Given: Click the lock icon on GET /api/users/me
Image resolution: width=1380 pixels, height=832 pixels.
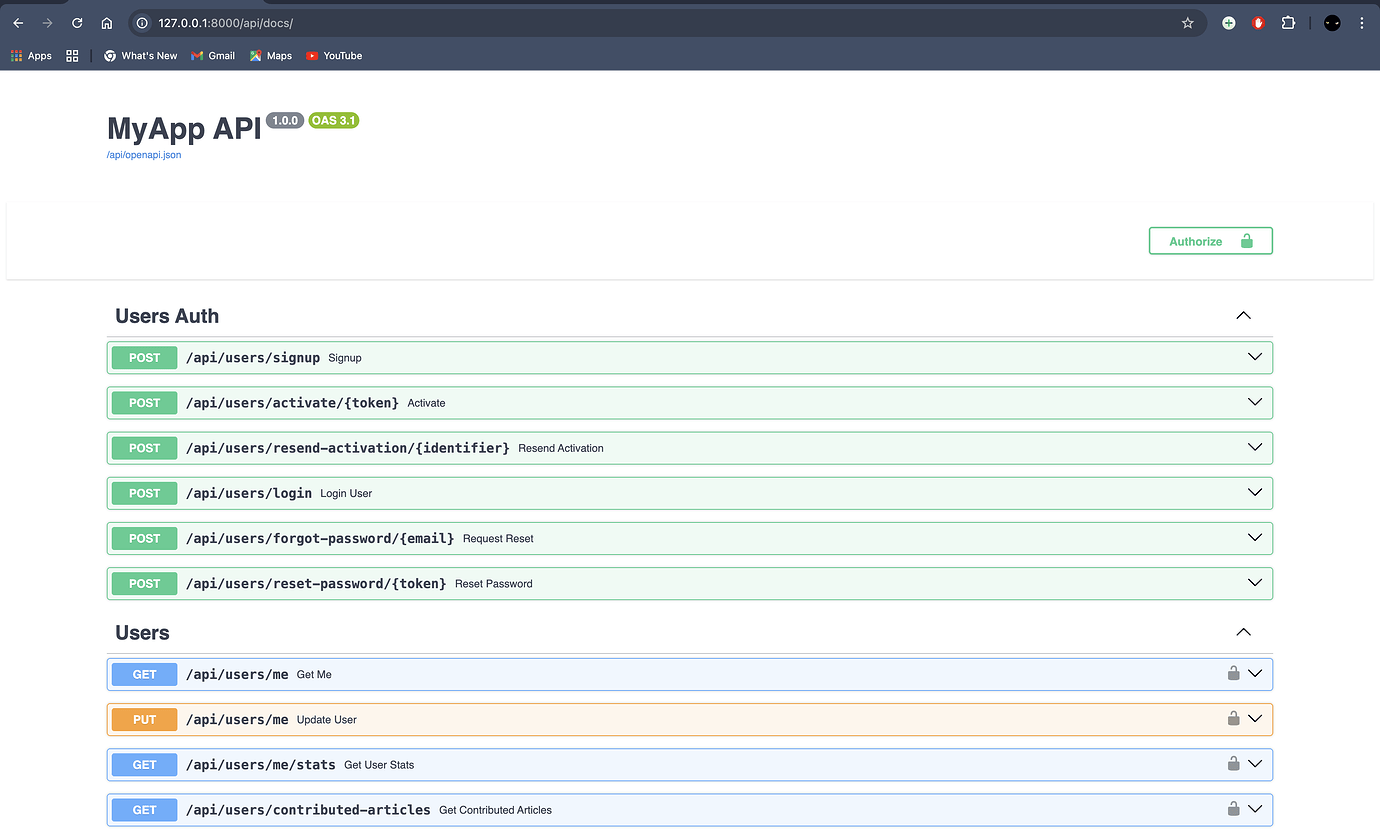Looking at the screenshot, I should 1233,673.
